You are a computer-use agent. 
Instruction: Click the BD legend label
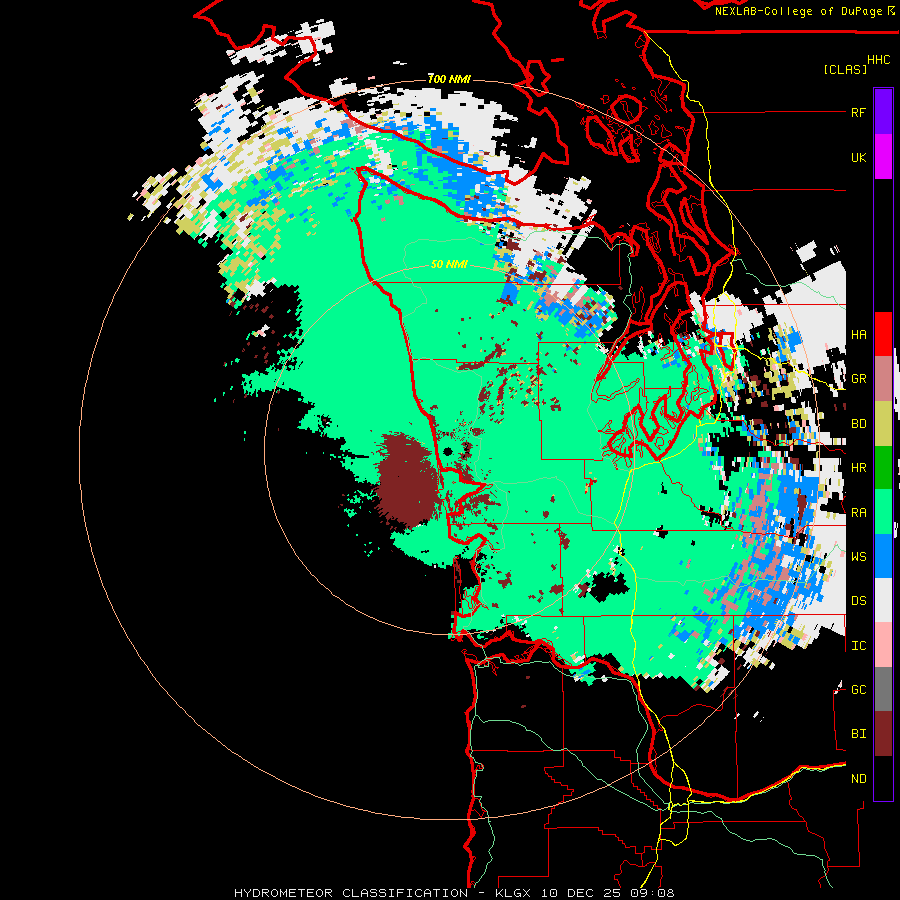[858, 424]
